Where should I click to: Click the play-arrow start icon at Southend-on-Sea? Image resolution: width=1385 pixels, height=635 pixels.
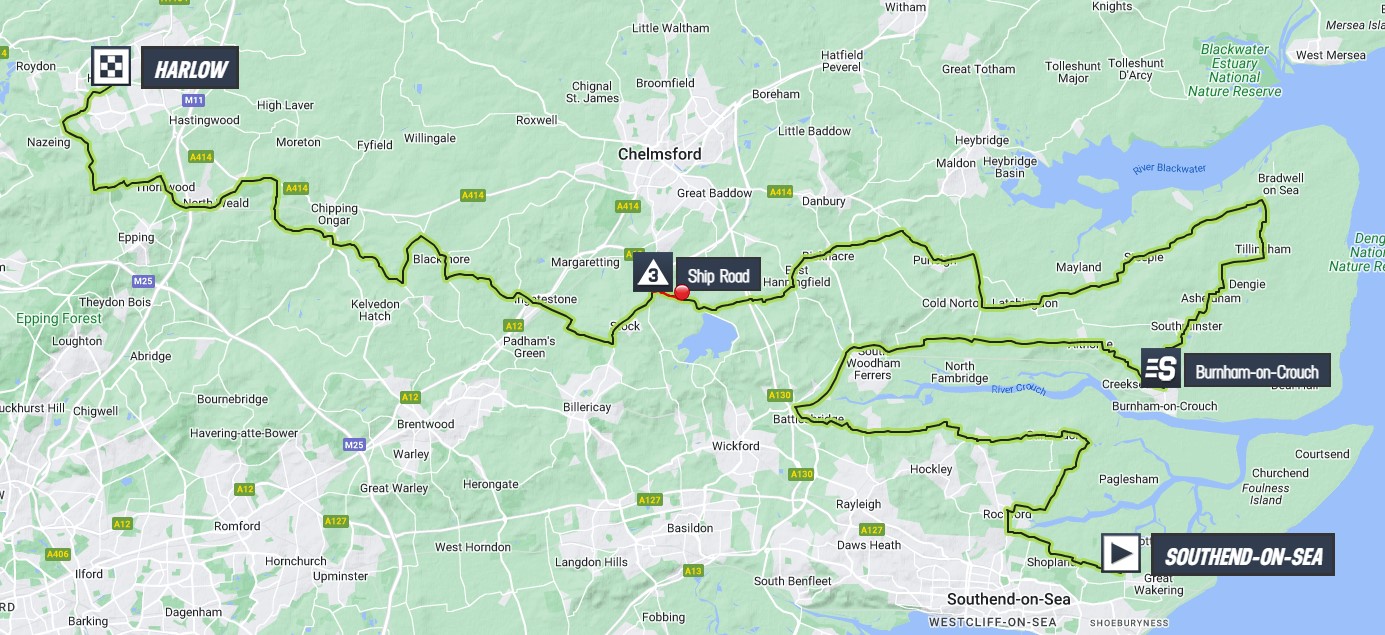(1121, 553)
